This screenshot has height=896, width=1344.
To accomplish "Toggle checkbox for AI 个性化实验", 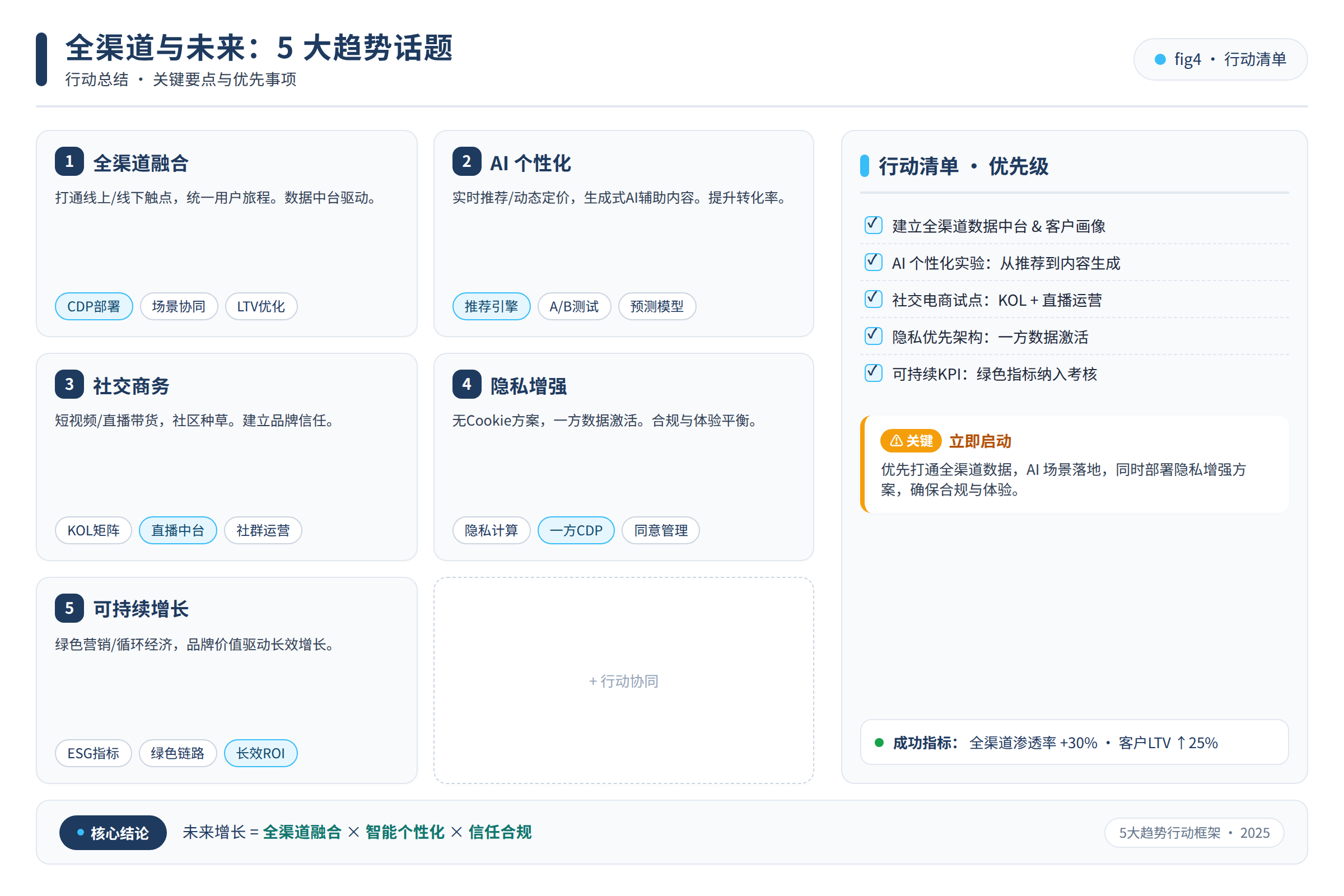I will point(873,262).
